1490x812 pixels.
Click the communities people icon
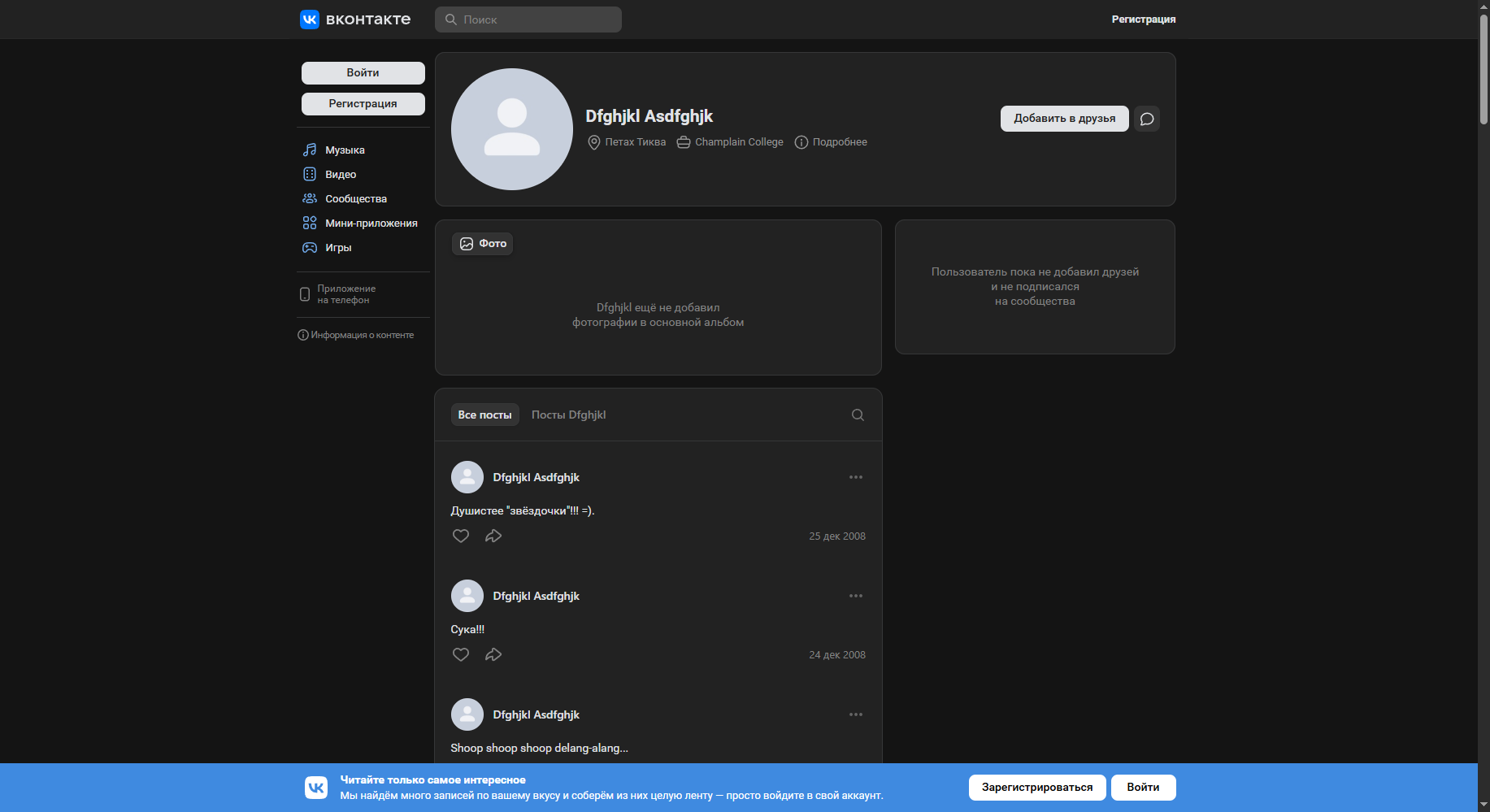tap(310, 199)
